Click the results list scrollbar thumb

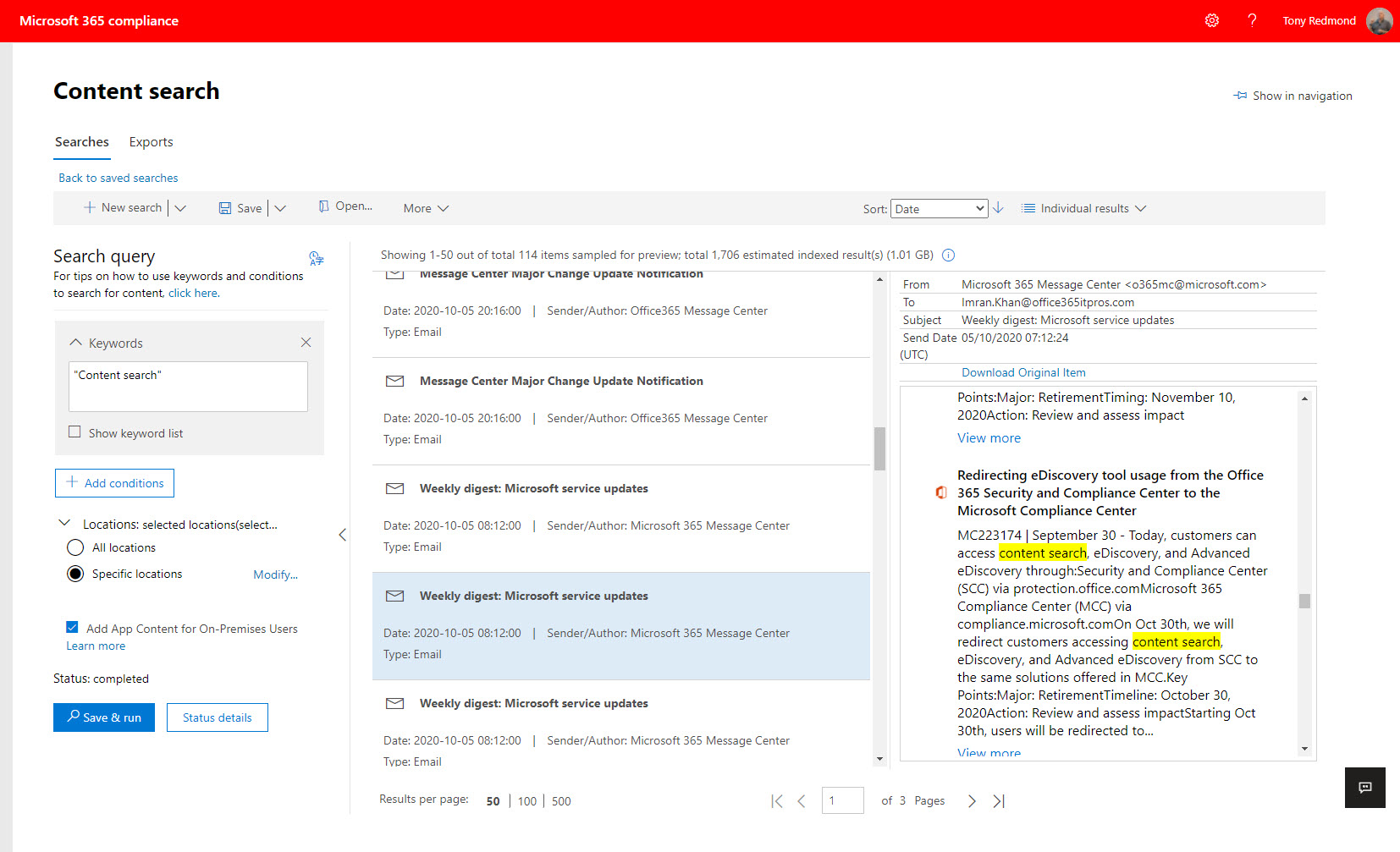click(879, 448)
